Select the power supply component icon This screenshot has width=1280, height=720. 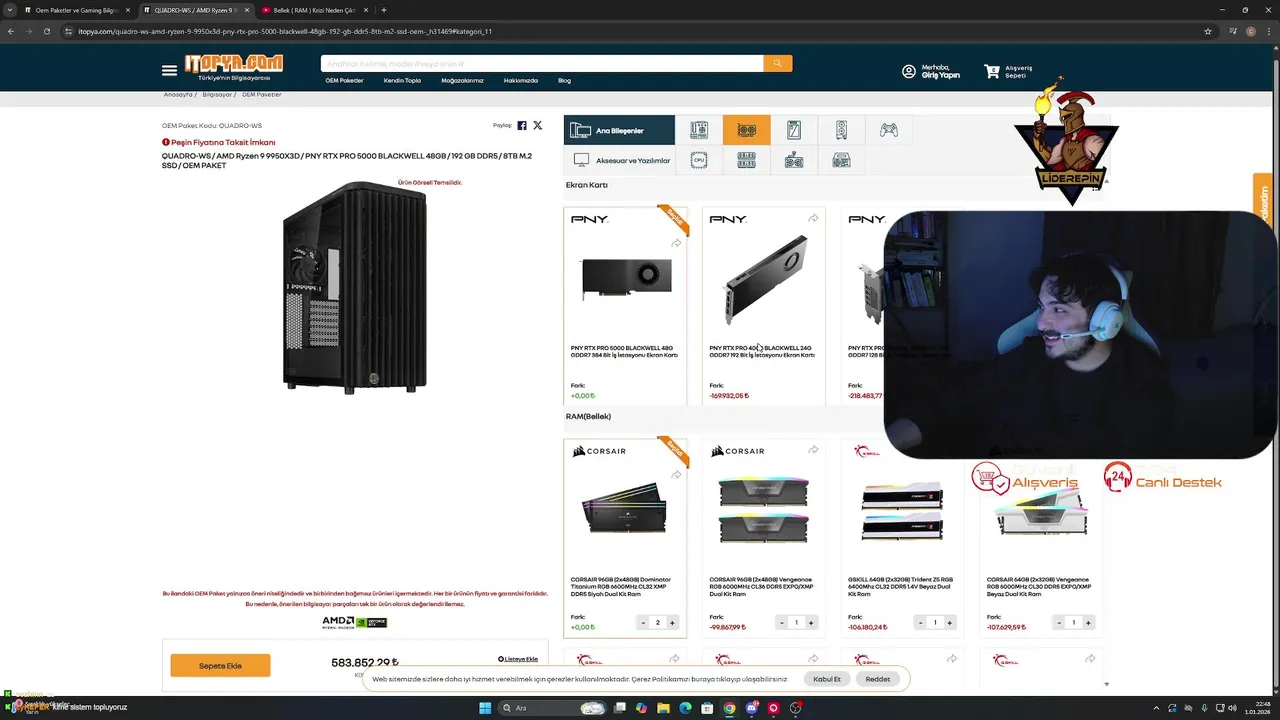click(x=841, y=160)
